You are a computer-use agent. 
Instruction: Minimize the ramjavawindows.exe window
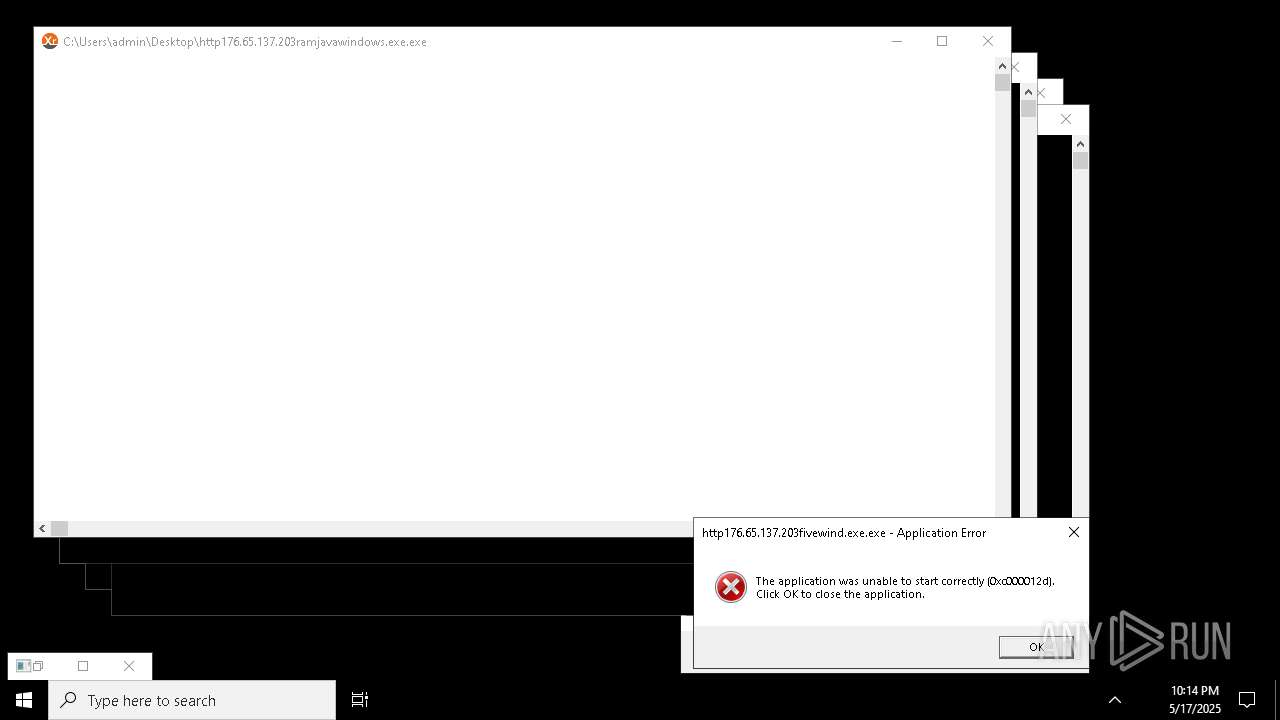897,41
